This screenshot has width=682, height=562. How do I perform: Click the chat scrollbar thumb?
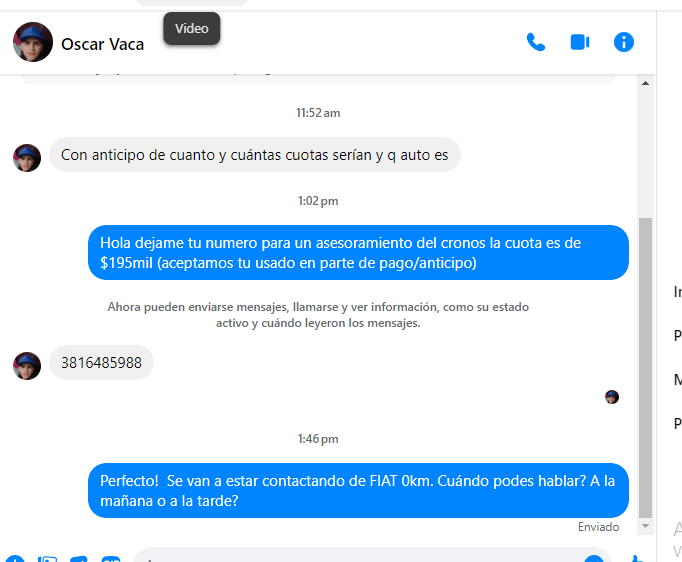645,368
